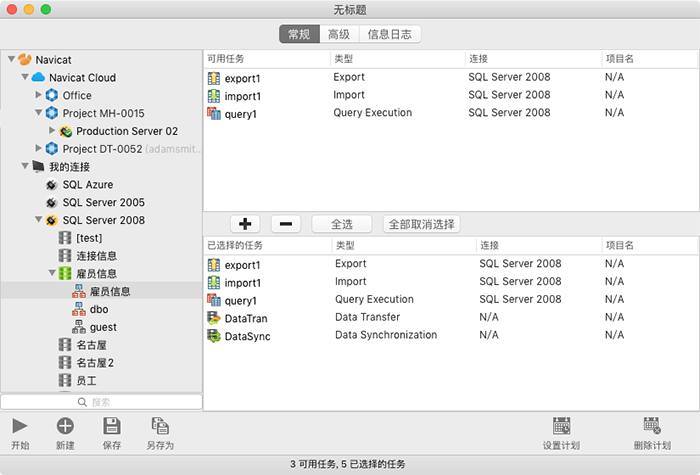Open the 信息日志 tab
Viewport: 700px width, 475px height.
tap(390, 34)
